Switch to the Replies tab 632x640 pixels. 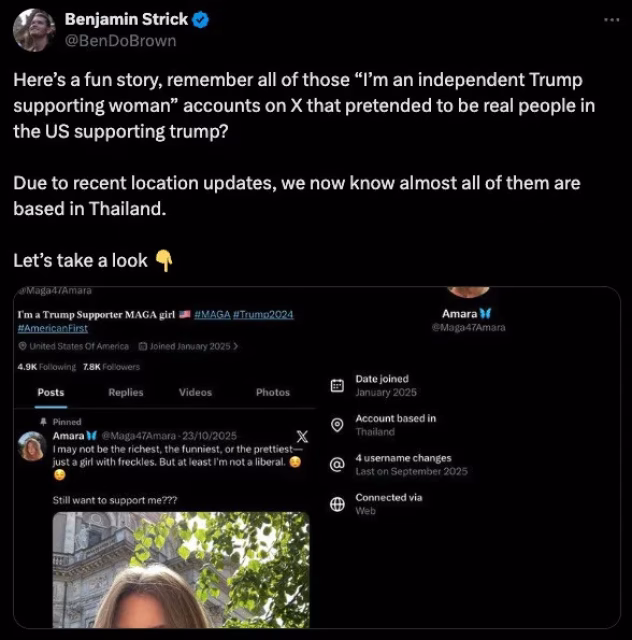point(126,392)
